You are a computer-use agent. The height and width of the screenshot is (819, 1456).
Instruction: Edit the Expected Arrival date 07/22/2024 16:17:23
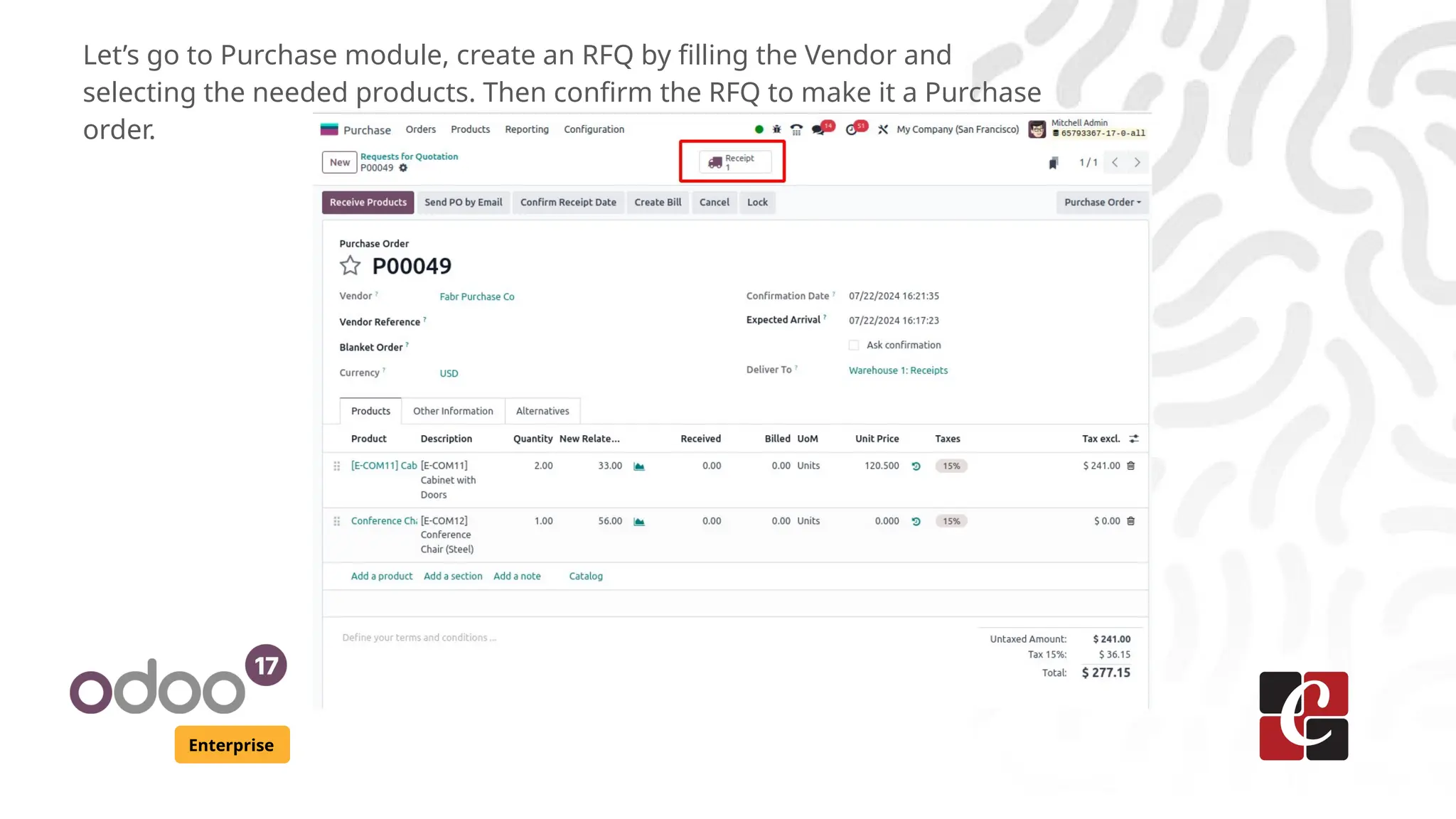coord(894,321)
